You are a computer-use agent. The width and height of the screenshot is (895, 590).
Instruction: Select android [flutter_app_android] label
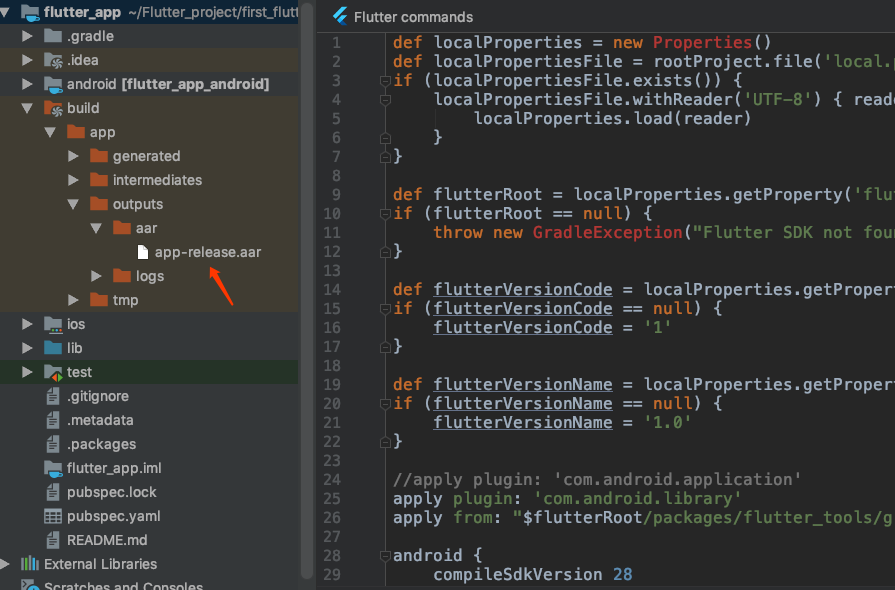coord(168,84)
